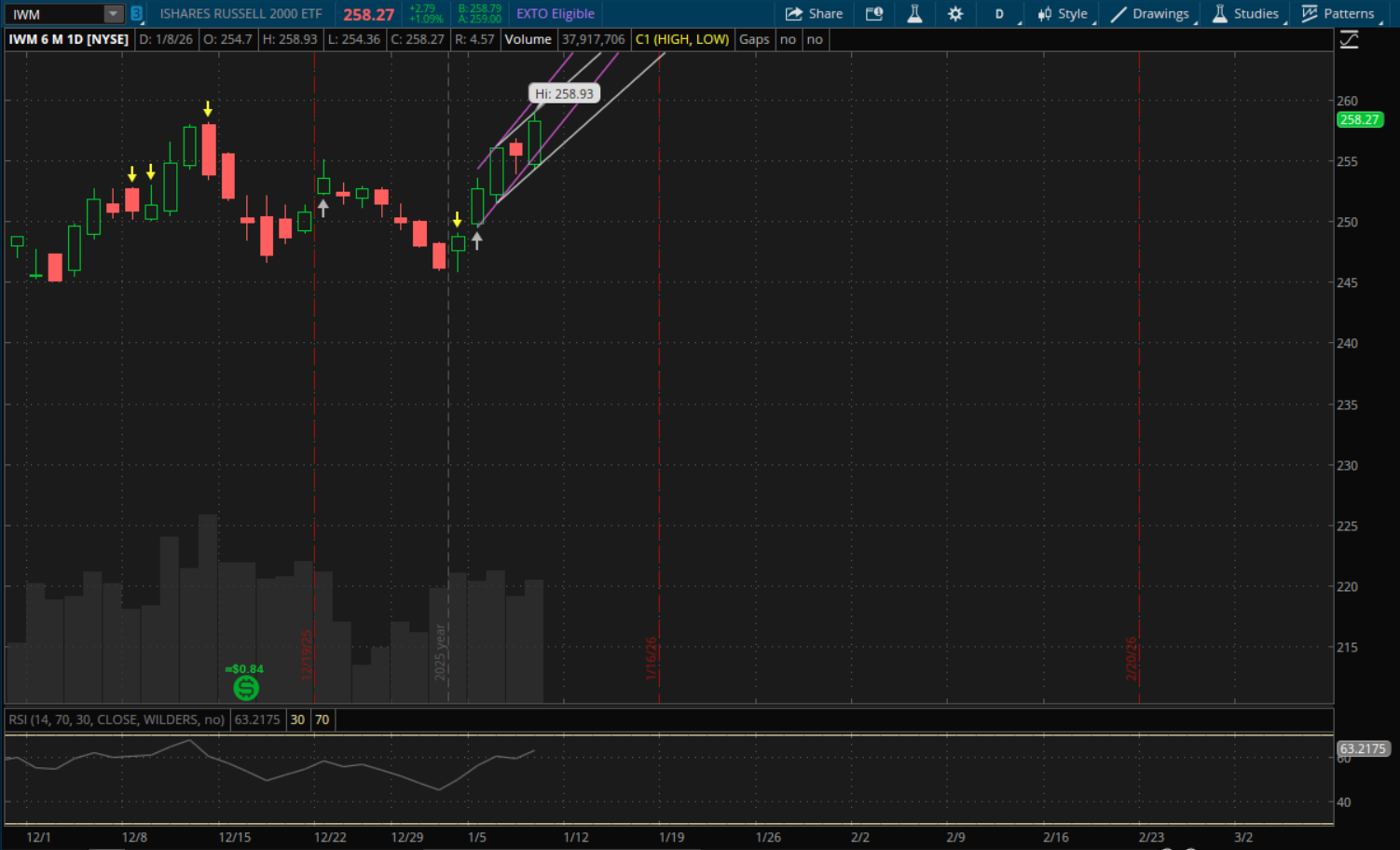Click the blue symbol link number 3 icon
Screen dimensions: 1400x850
[x=136, y=14]
